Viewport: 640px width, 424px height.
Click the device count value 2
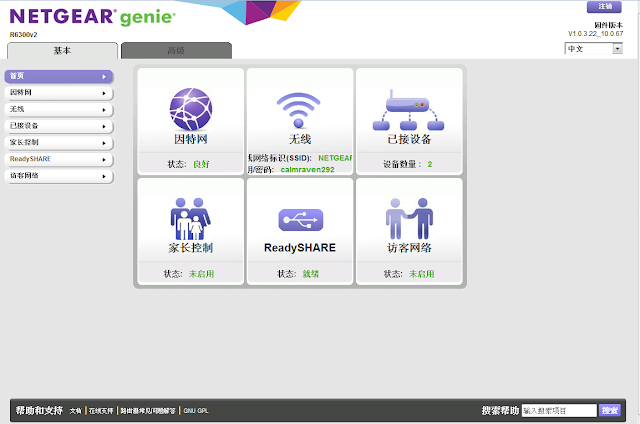tap(430, 164)
